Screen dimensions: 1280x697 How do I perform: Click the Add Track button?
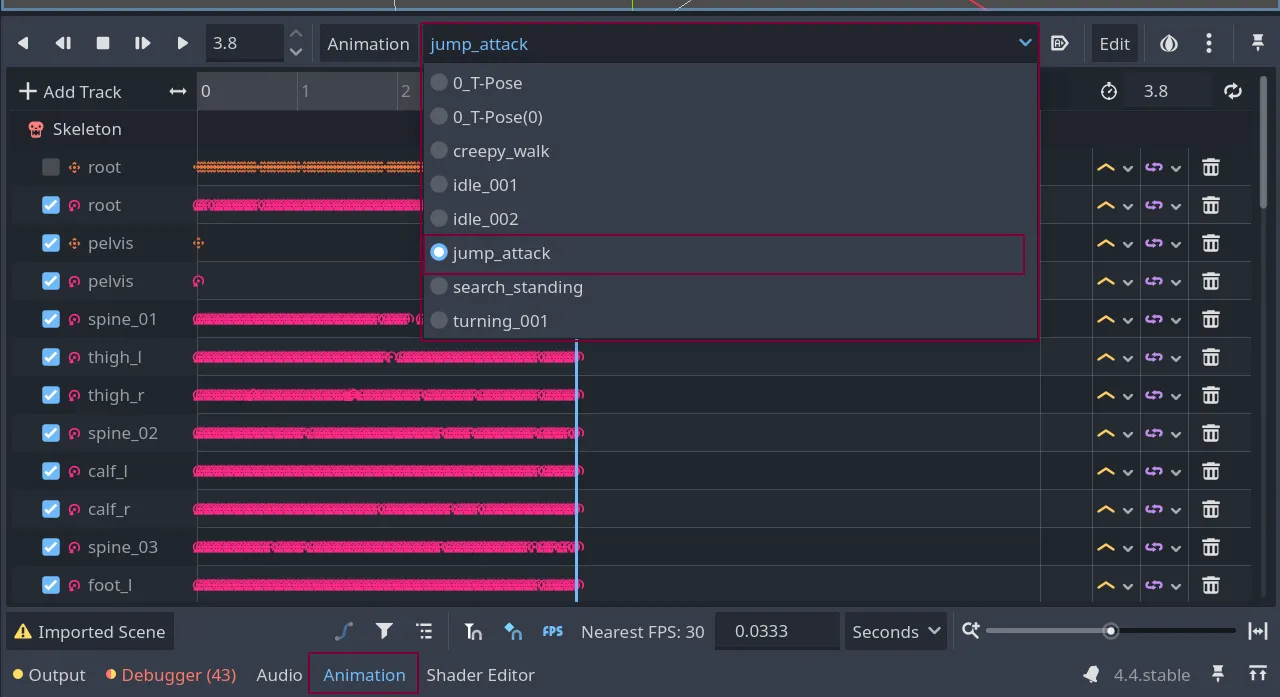point(70,91)
